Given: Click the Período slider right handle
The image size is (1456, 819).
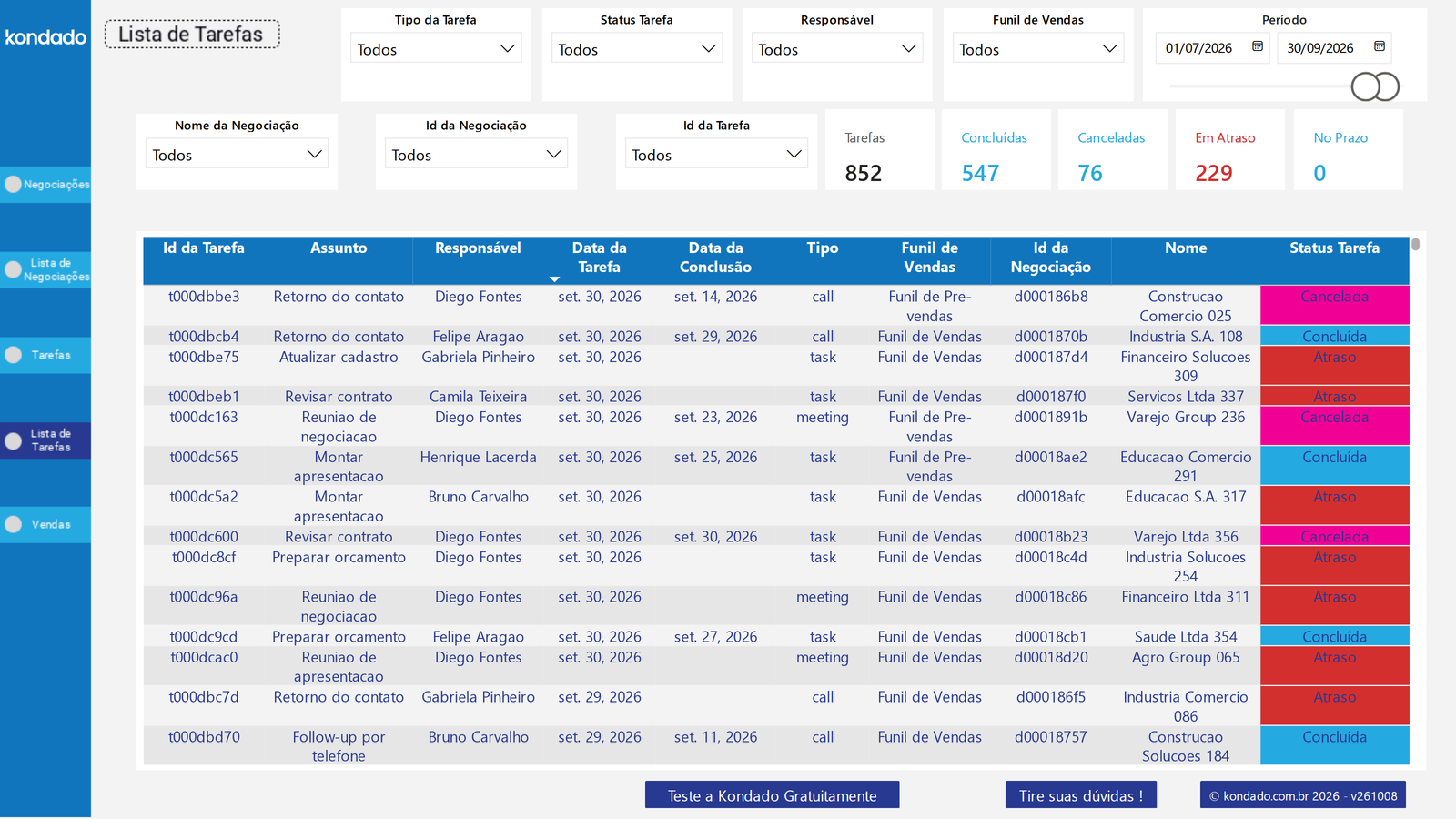Looking at the screenshot, I should pos(1386,86).
